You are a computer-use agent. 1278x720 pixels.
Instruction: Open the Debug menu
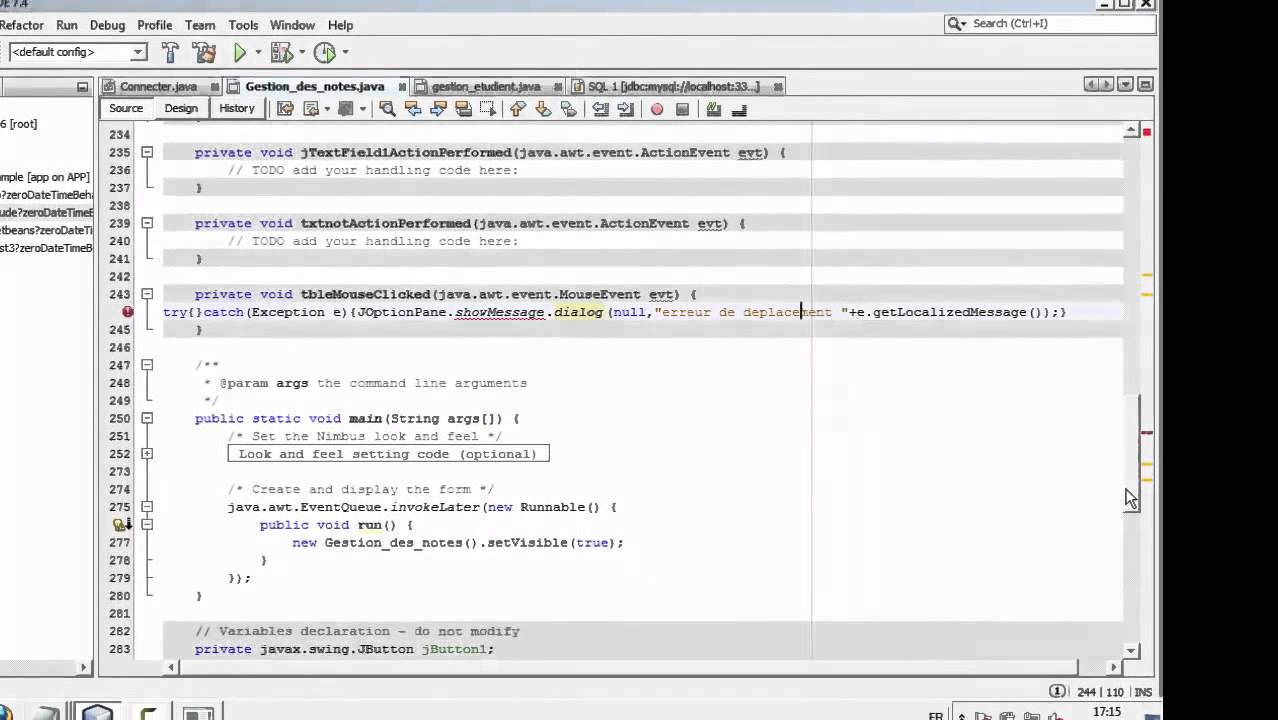[107, 25]
